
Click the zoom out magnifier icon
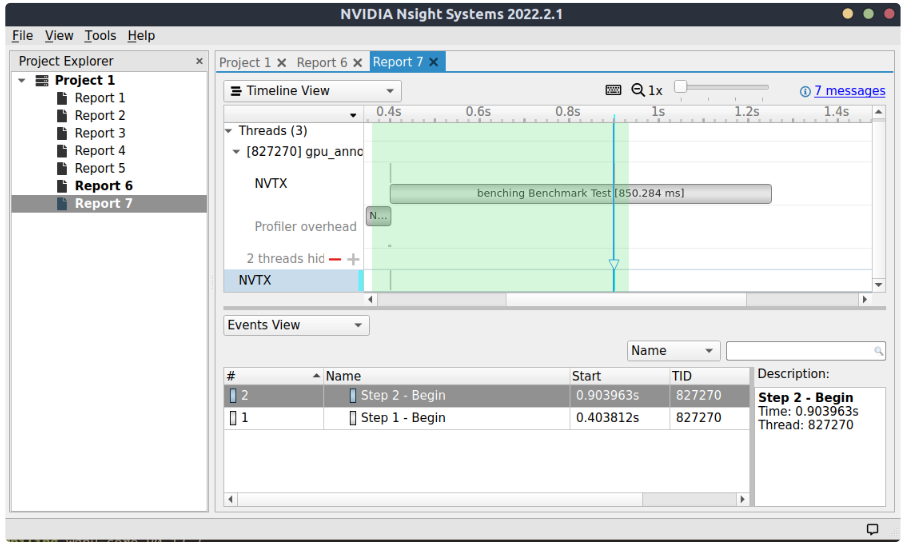tap(638, 90)
